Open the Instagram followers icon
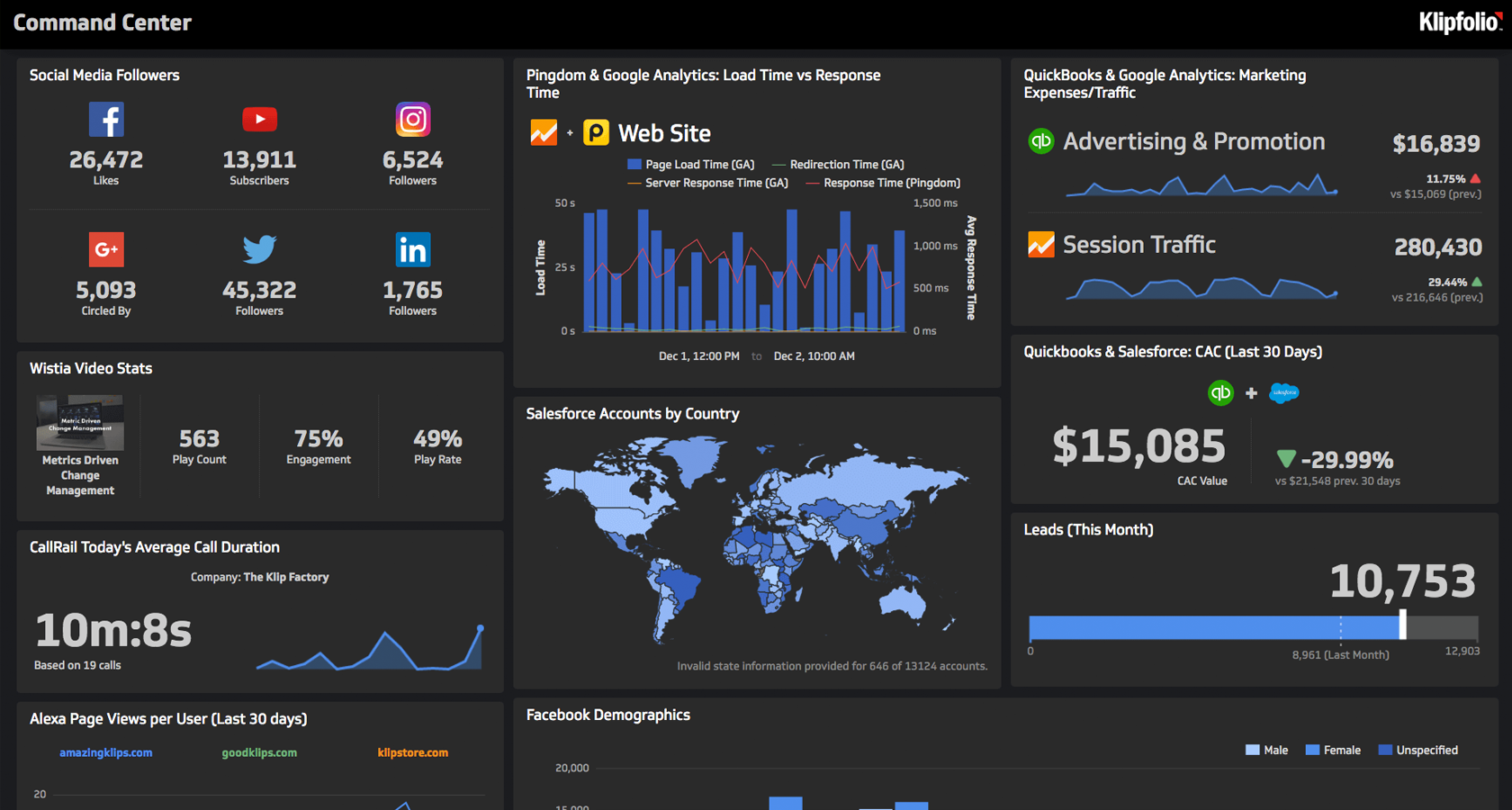The height and width of the screenshot is (810, 1512). click(x=413, y=120)
